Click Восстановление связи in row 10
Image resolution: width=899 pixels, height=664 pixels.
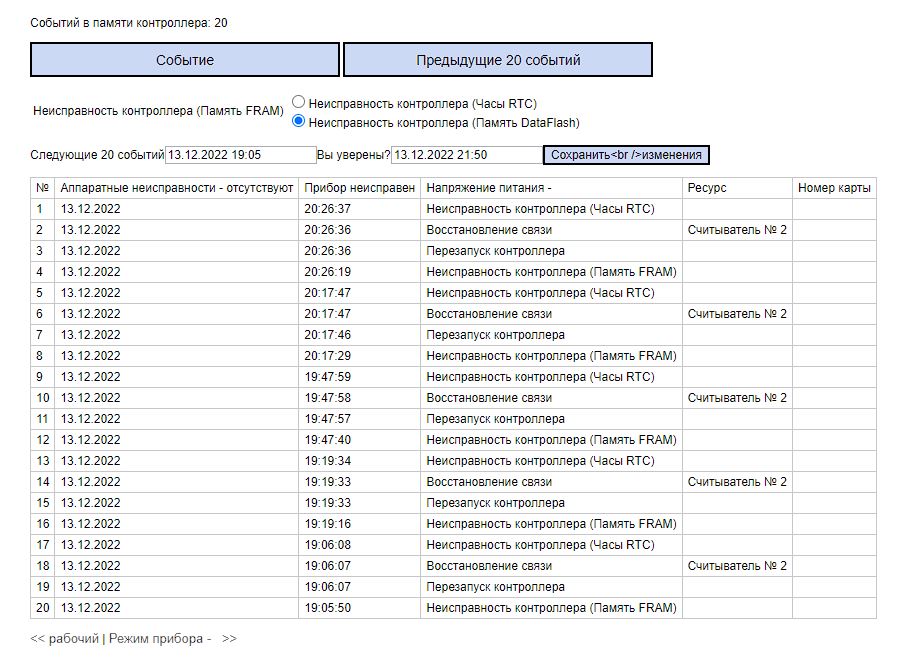pyautogui.click(x=488, y=398)
